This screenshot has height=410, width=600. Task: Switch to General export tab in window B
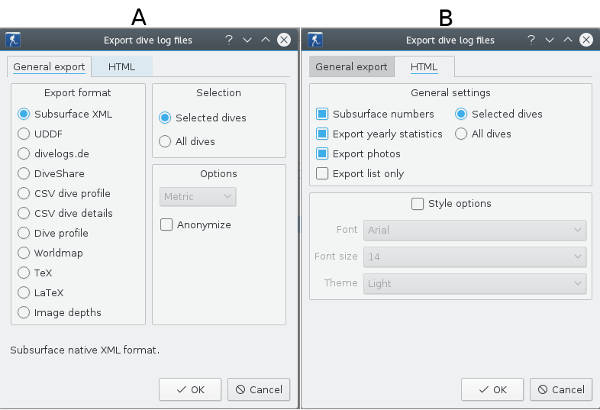point(351,67)
